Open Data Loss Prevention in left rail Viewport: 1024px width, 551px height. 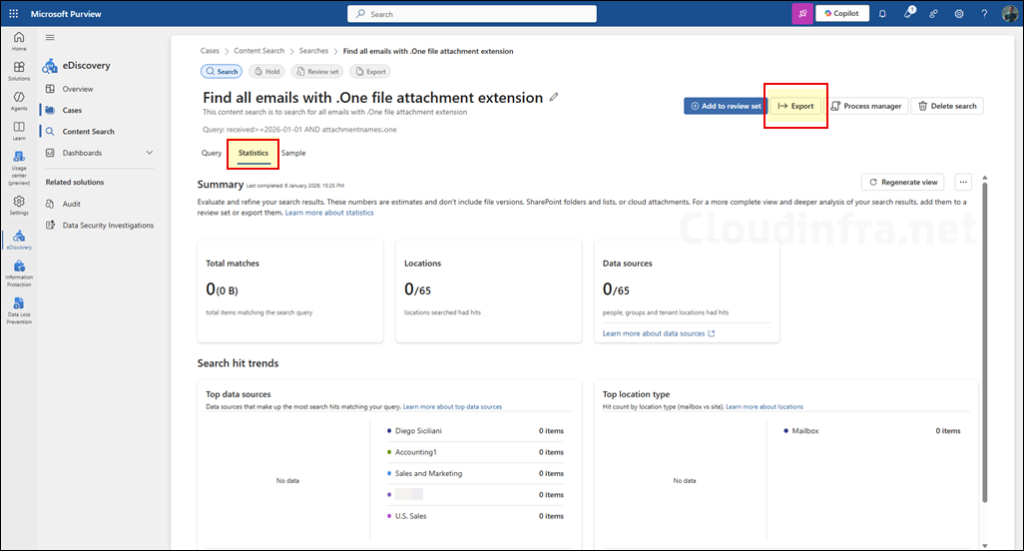pyautogui.click(x=19, y=311)
